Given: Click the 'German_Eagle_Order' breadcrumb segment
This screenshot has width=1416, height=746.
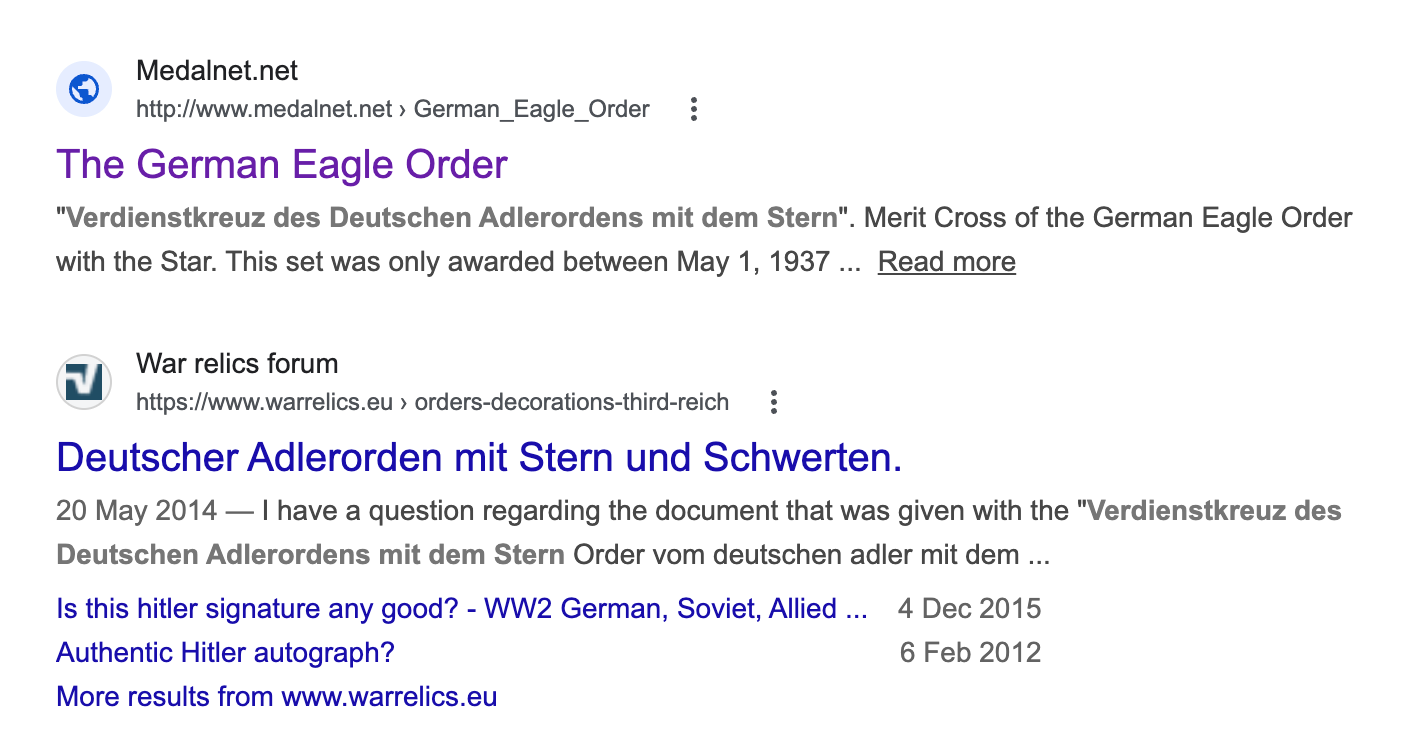Looking at the screenshot, I should pyautogui.click(x=531, y=109).
